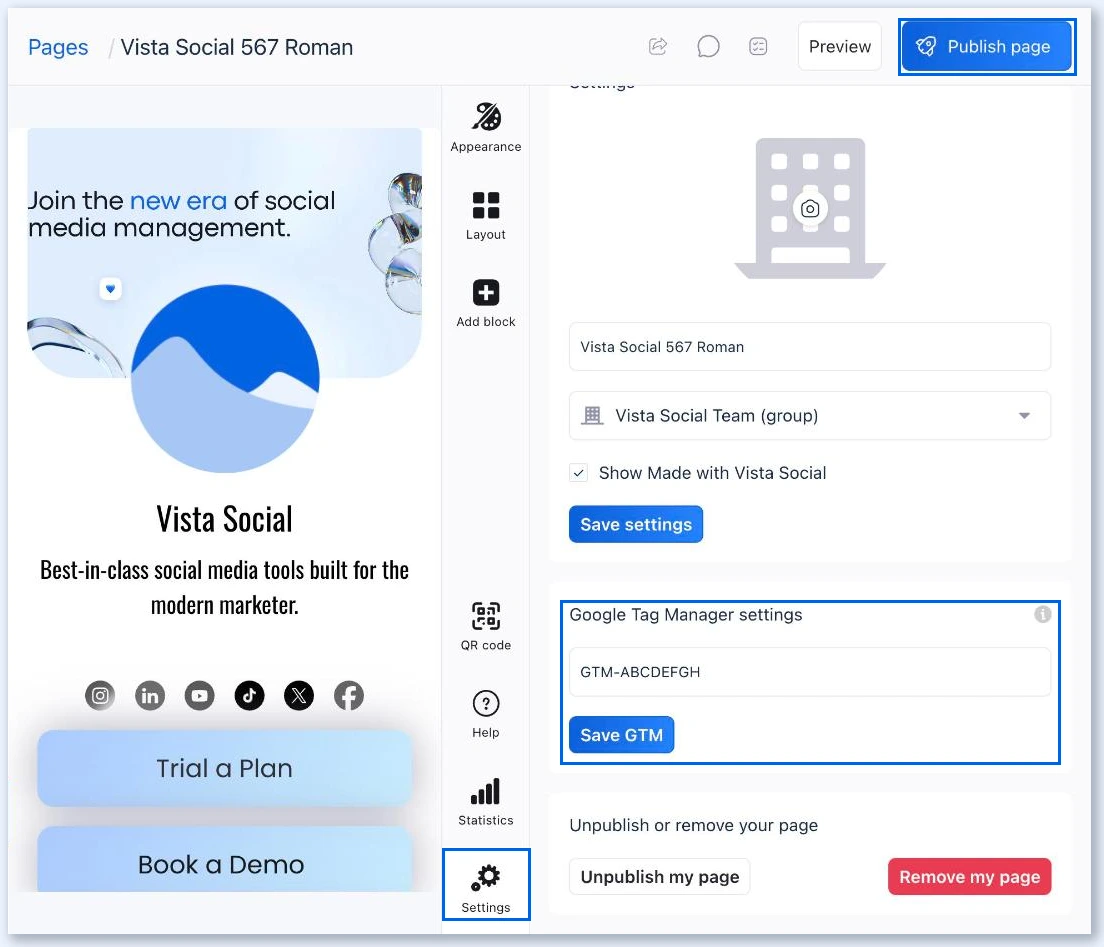Open the Appearance panel
Screen dimensions: 1104x947
(x=486, y=127)
